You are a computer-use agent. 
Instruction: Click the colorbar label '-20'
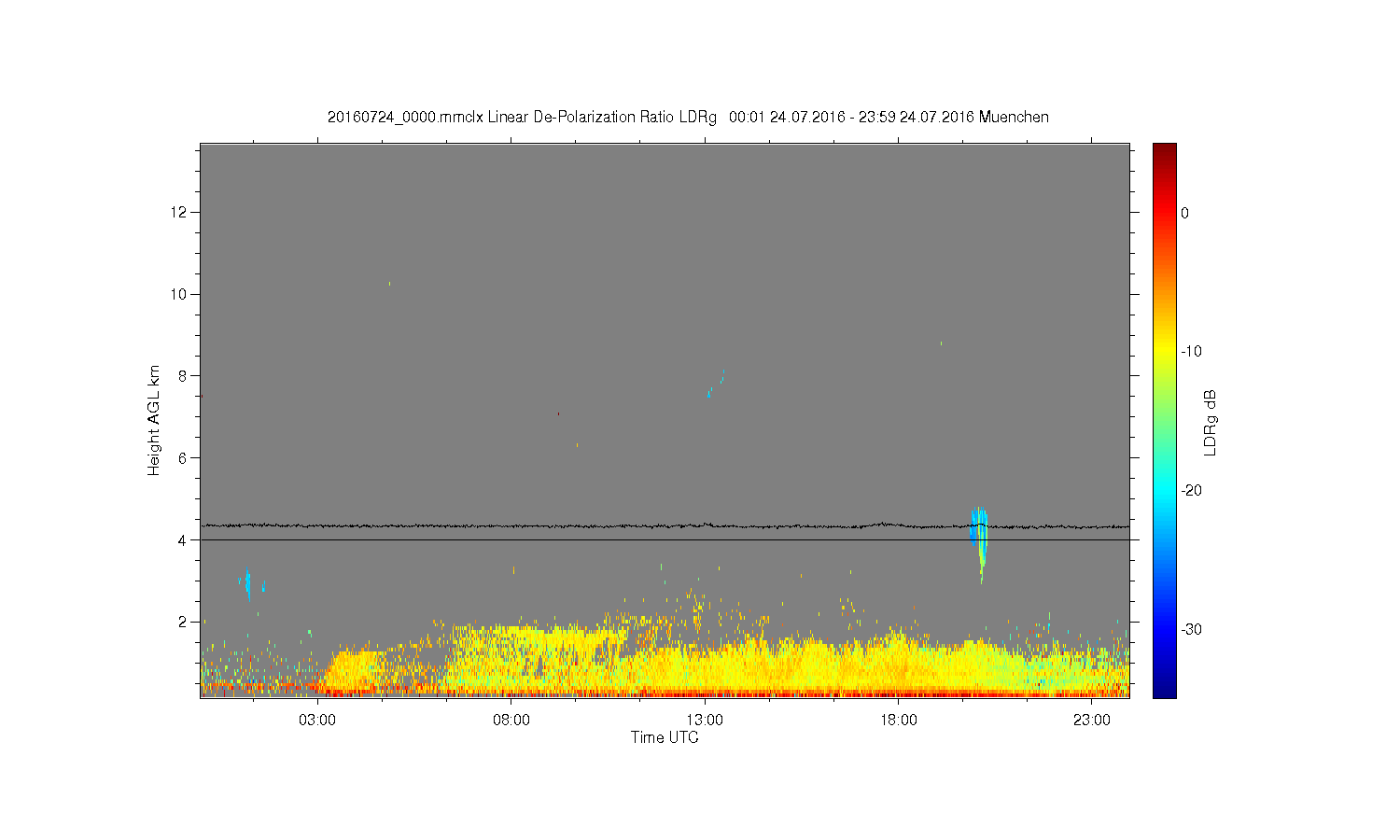1191,491
